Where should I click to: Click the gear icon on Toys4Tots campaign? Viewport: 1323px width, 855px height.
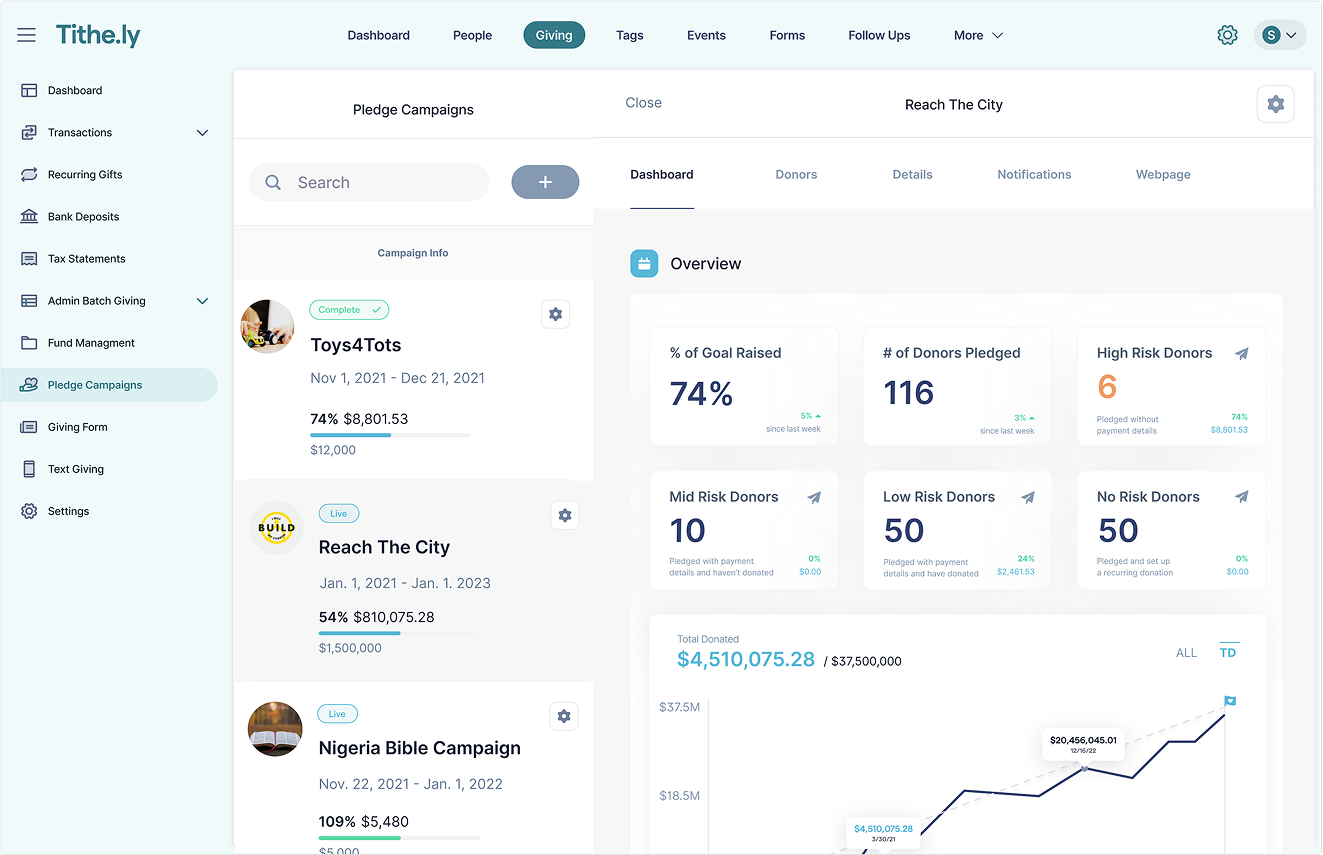(556, 314)
